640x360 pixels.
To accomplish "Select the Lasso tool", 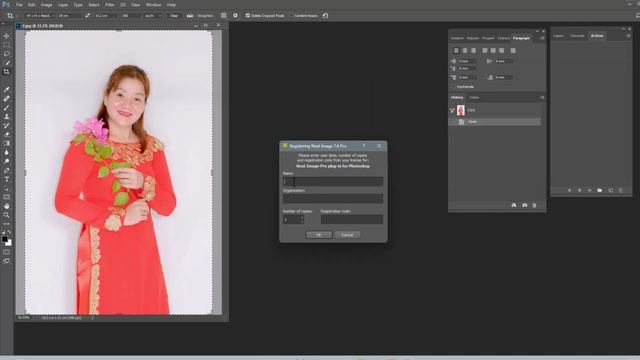I will coord(7,54).
